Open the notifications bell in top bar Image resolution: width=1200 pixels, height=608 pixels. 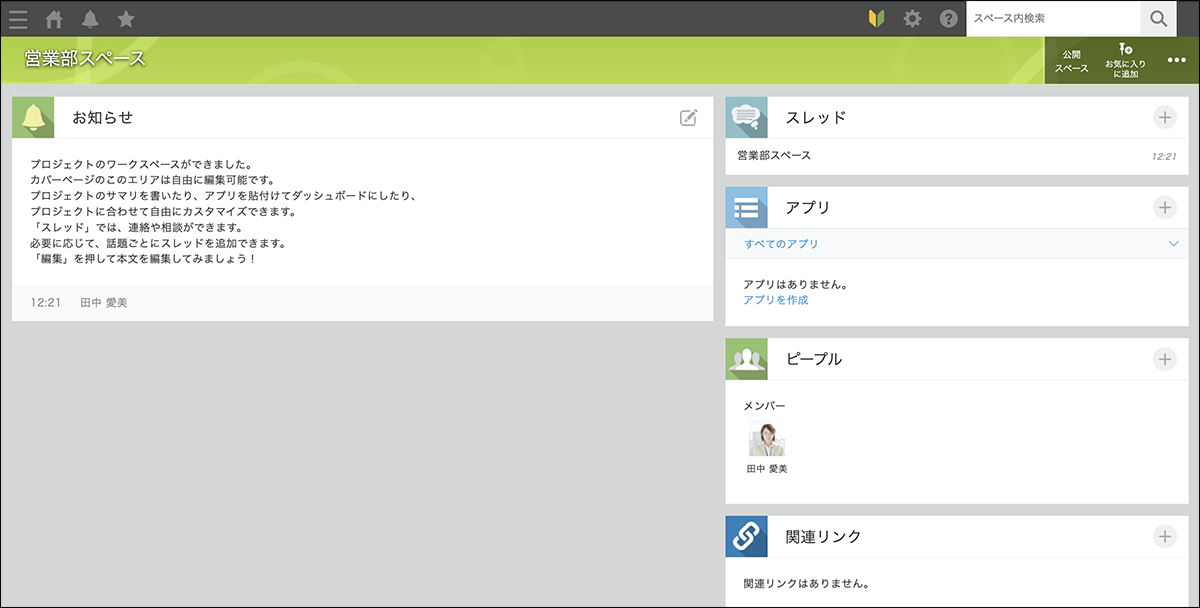(x=90, y=19)
